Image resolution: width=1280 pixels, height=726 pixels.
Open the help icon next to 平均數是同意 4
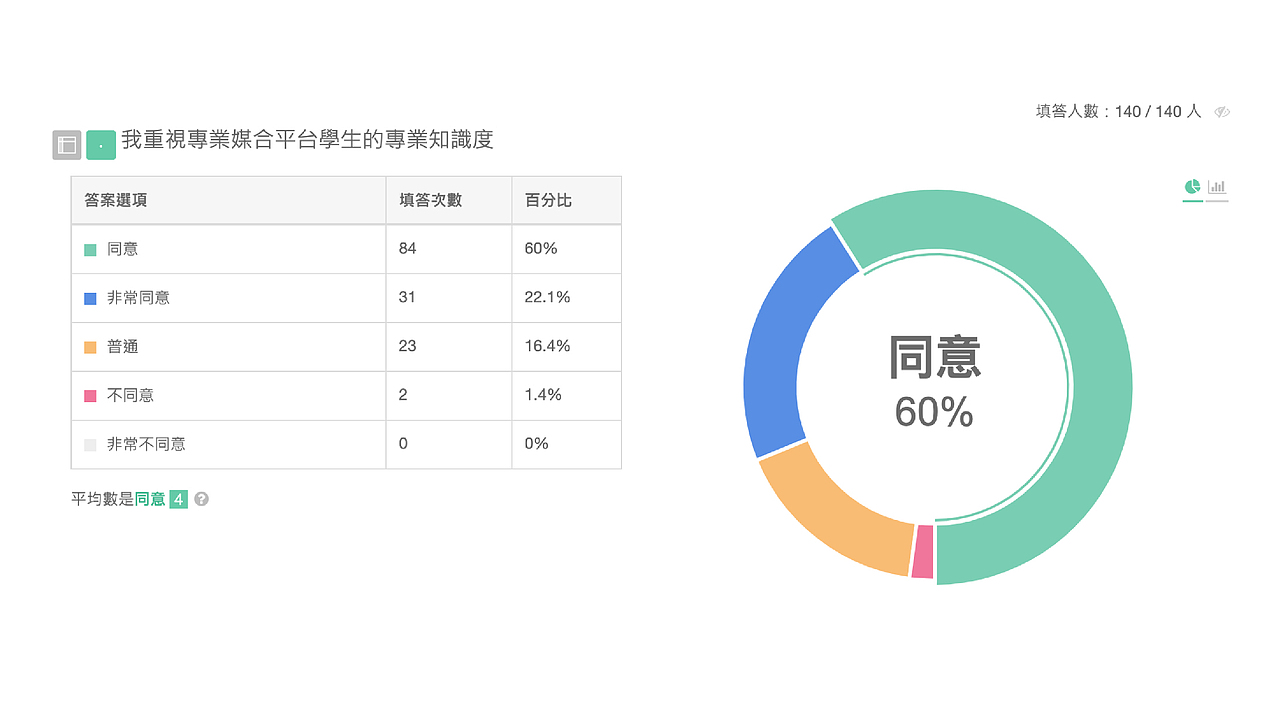[199, 498]
